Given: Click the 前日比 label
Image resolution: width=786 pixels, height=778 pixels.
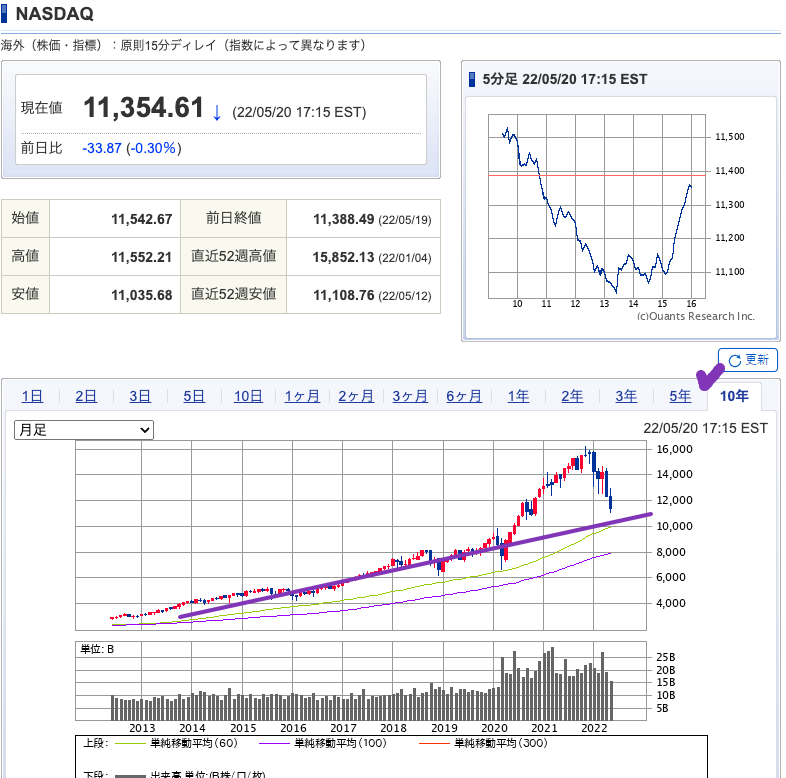Looking at the screenshot, I should pos(42,148).
